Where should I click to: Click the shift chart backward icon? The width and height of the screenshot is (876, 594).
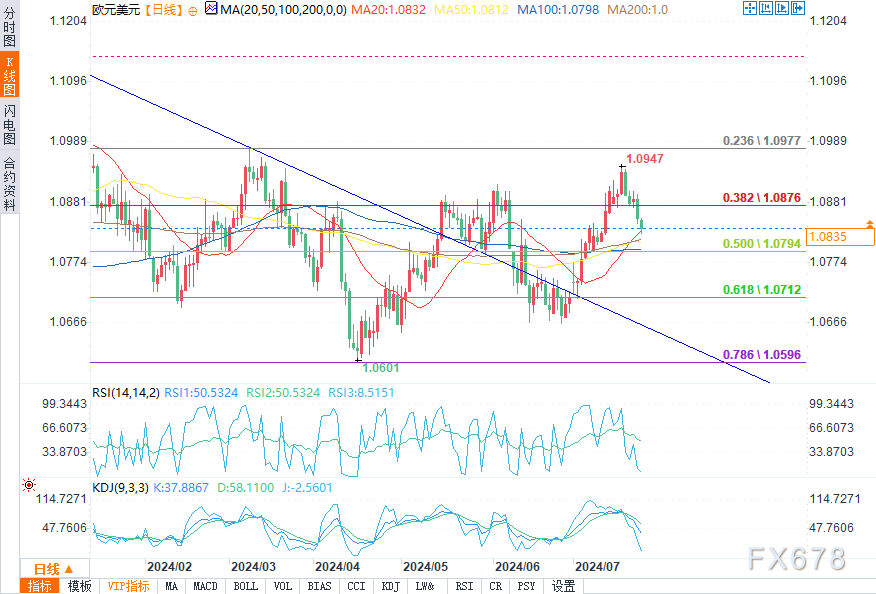click(766, 8)
